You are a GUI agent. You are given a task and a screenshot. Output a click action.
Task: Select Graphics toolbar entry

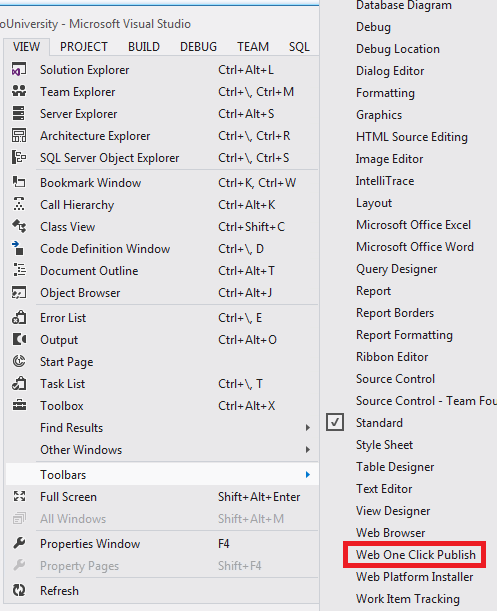(x=379, y=115)
